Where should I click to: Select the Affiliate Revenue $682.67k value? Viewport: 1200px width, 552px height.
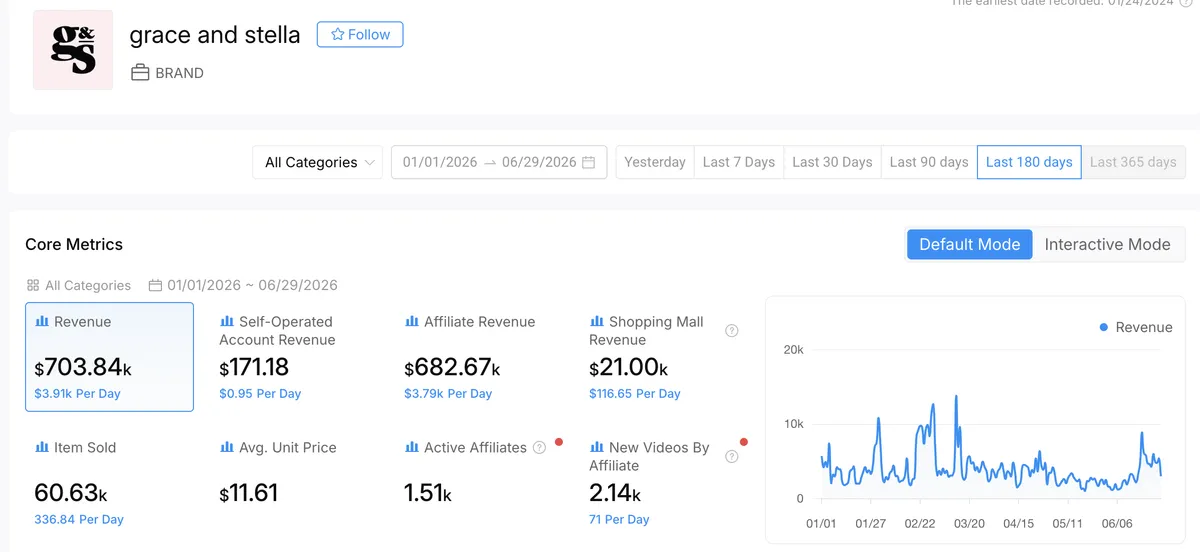click(452, 368)
